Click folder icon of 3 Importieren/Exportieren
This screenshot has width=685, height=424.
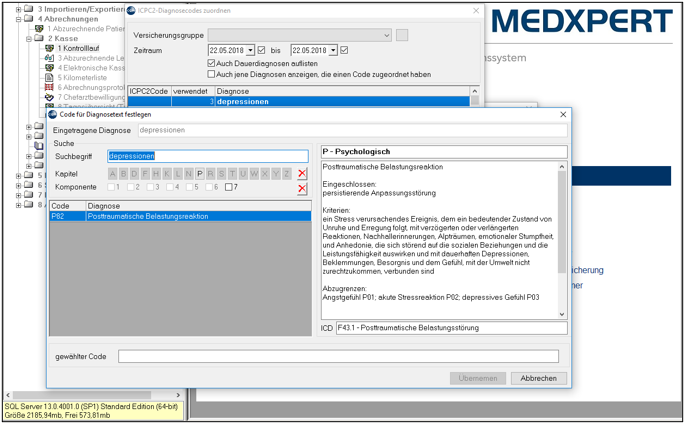[x=29, y=9]
